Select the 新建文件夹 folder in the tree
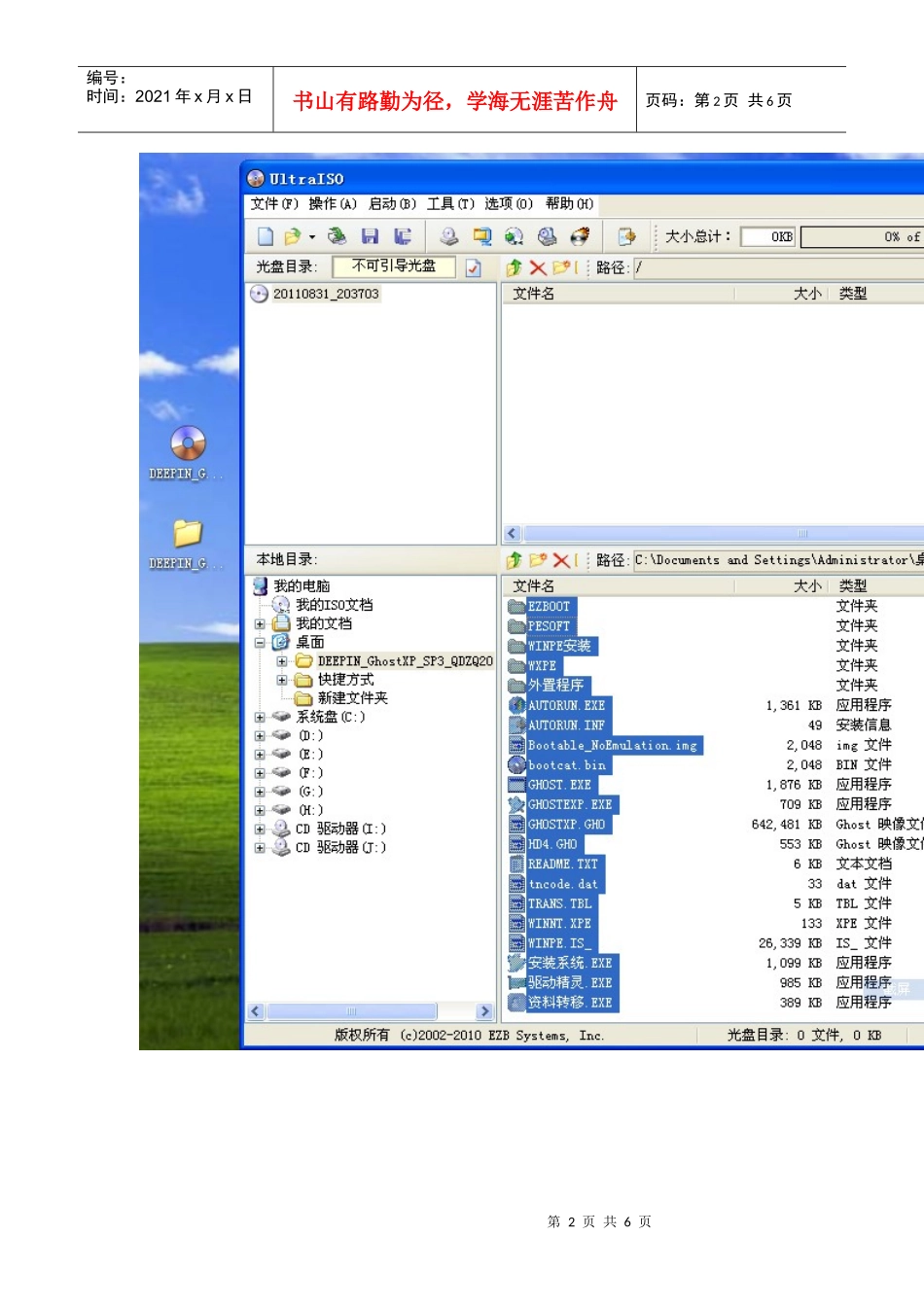The image size is (924, 1307). pyautogui.click(x=353, y=698)
